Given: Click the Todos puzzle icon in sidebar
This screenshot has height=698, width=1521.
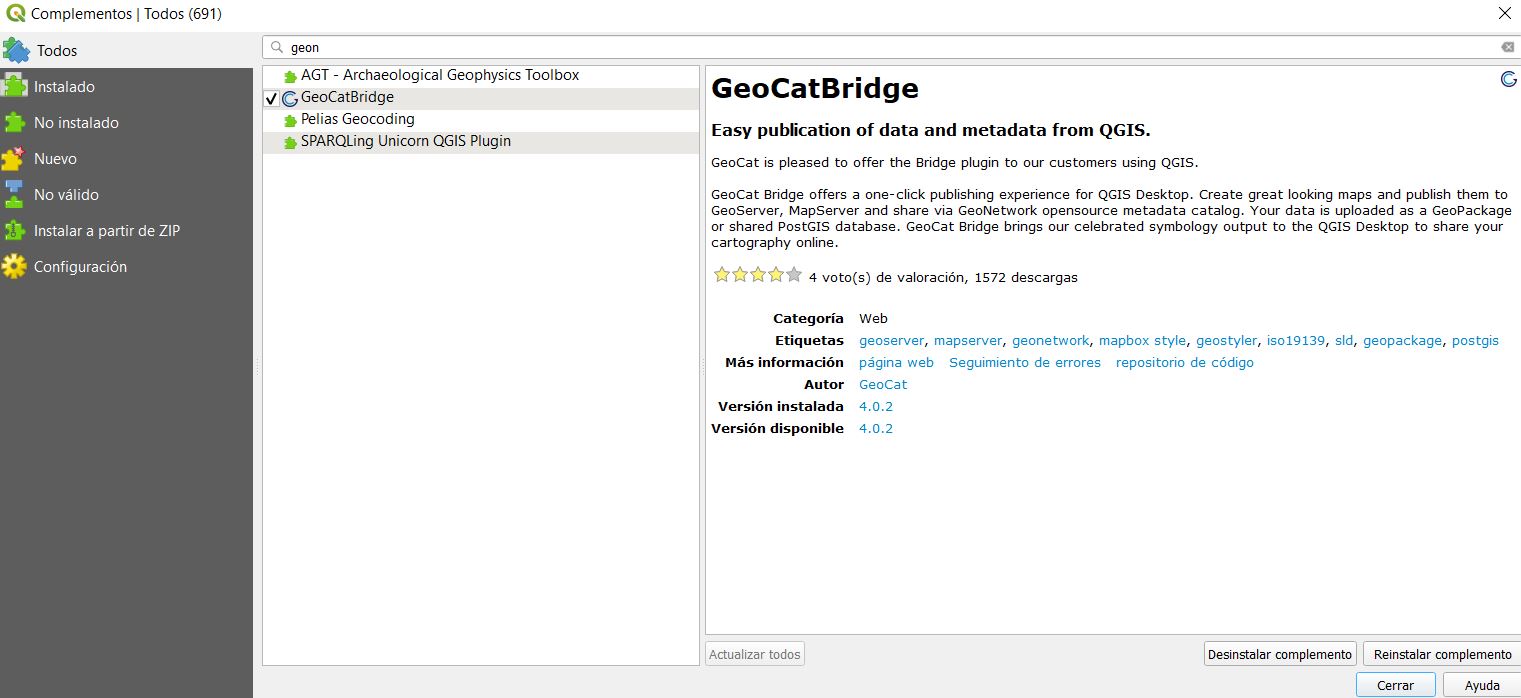Looking at the screenshot, I should coord(16,50).
